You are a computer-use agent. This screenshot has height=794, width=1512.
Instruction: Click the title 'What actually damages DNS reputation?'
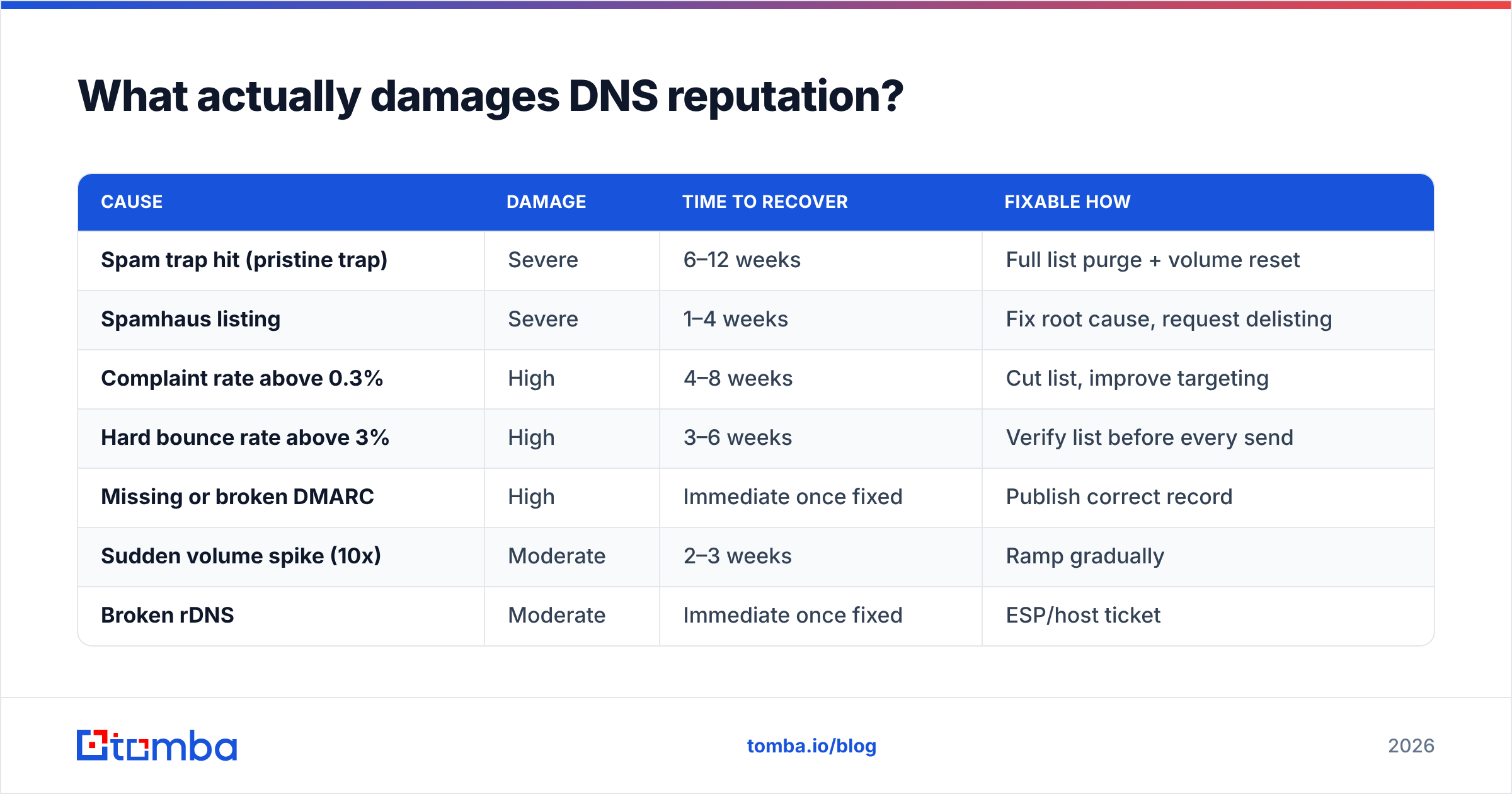[490, 96]
